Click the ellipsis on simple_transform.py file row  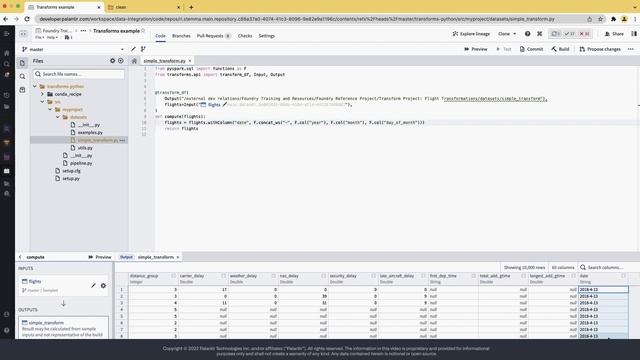[x=122, y=140]
